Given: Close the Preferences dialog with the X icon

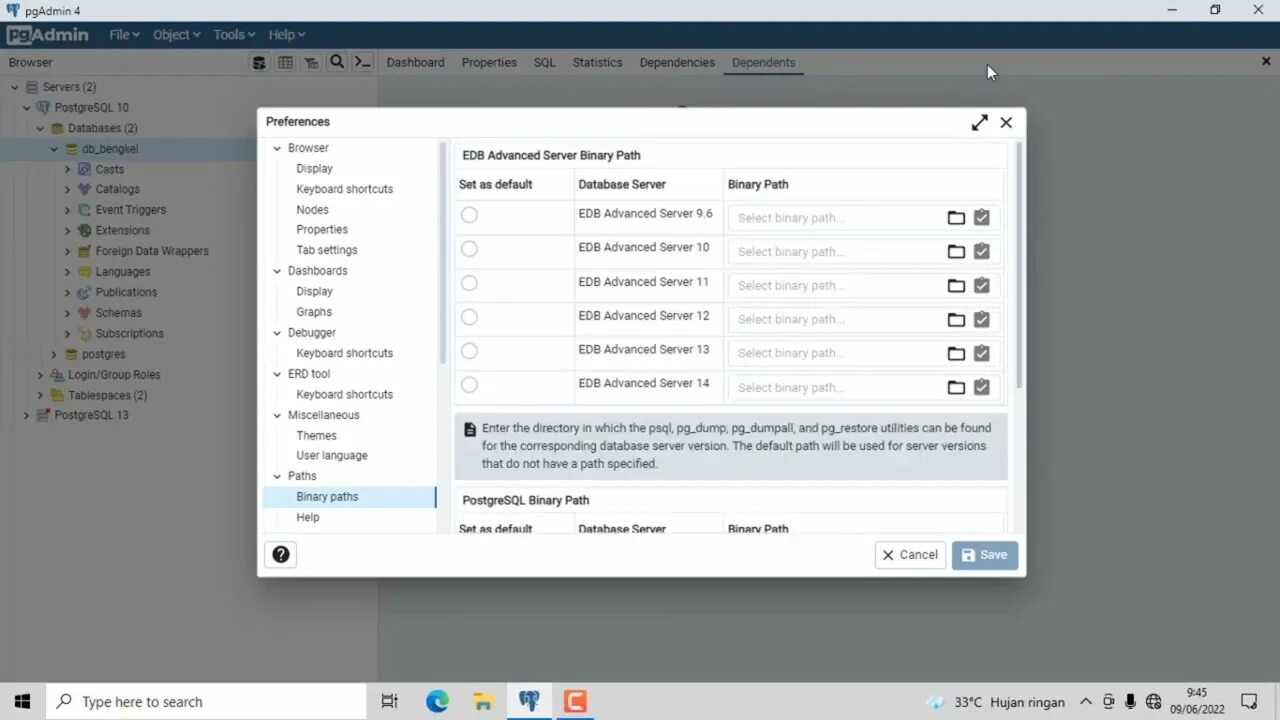Looking at the screenshot, I should 1006,122.
